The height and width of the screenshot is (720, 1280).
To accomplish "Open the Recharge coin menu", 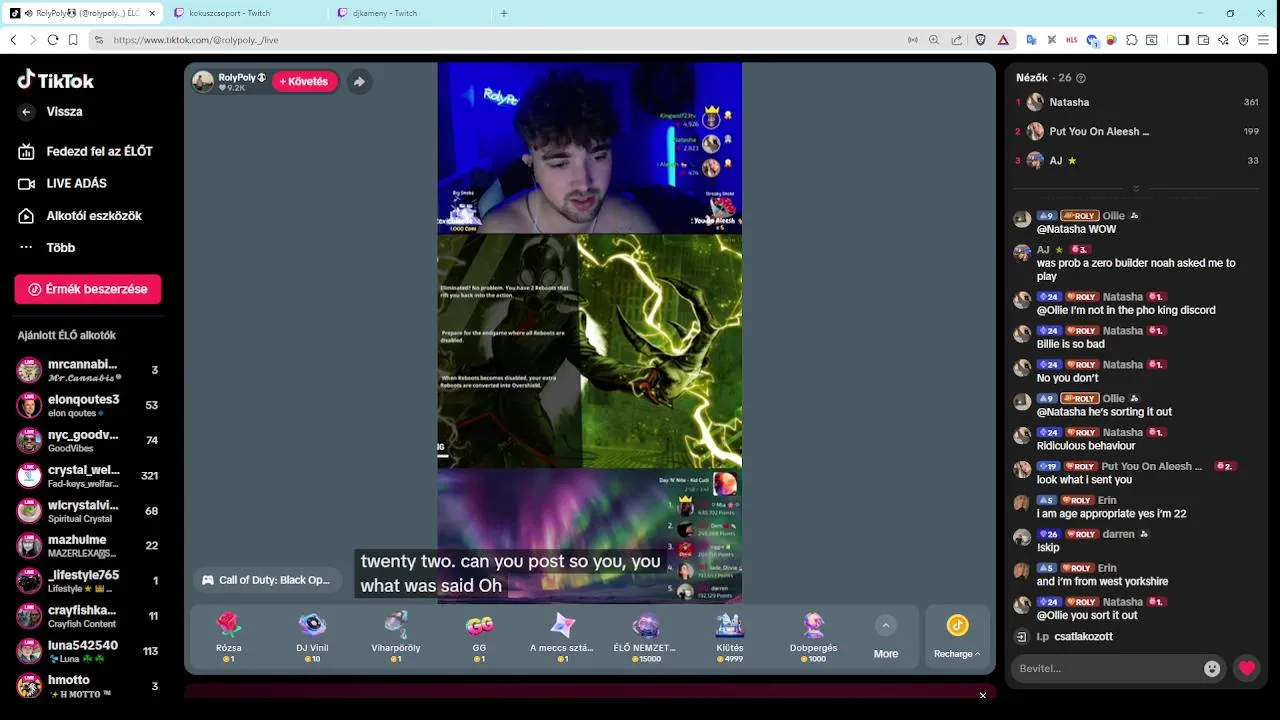I will tap(957, 637).
